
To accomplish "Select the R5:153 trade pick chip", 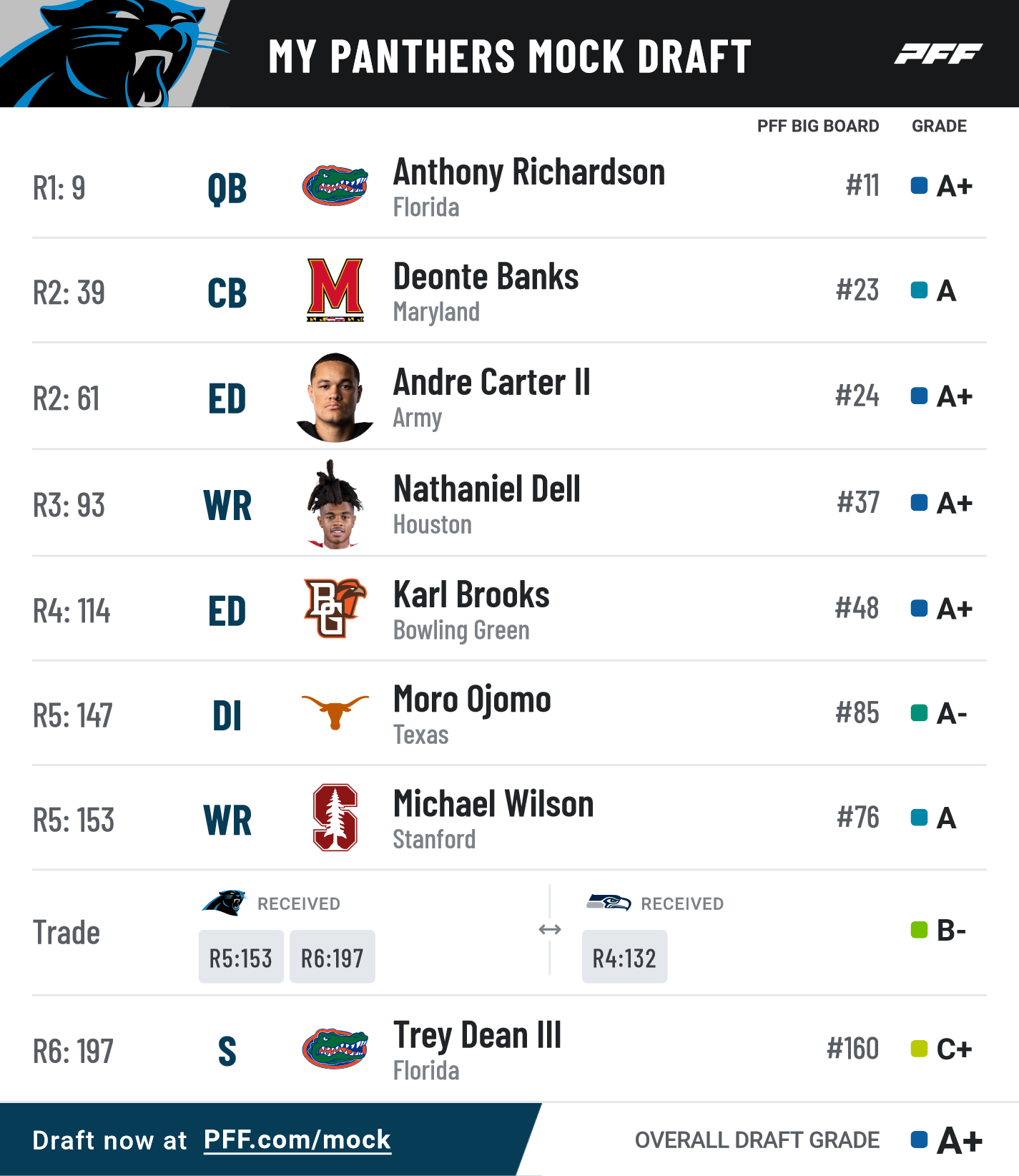I will (x=241, y=957).
